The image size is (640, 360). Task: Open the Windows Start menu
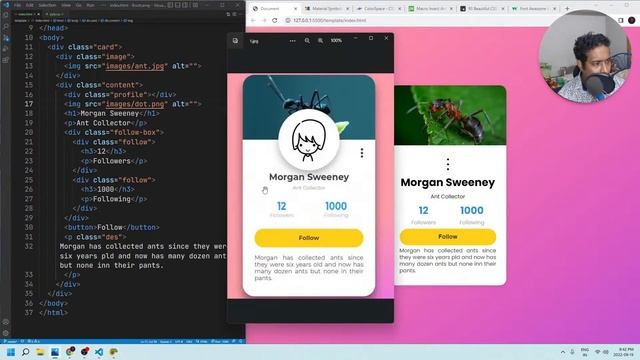click(x=11, y=352)
